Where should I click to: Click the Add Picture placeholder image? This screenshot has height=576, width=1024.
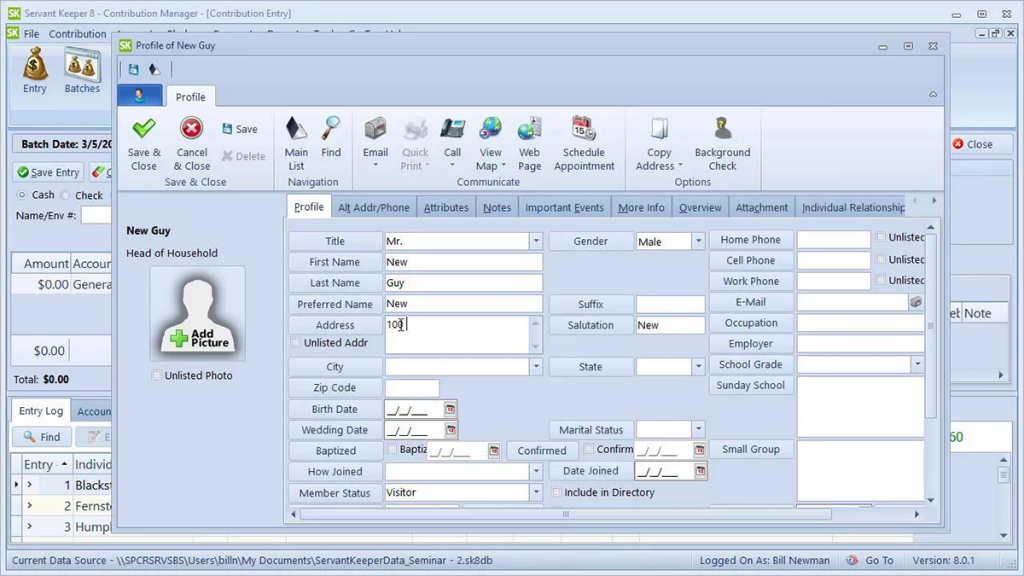(198, 313)
